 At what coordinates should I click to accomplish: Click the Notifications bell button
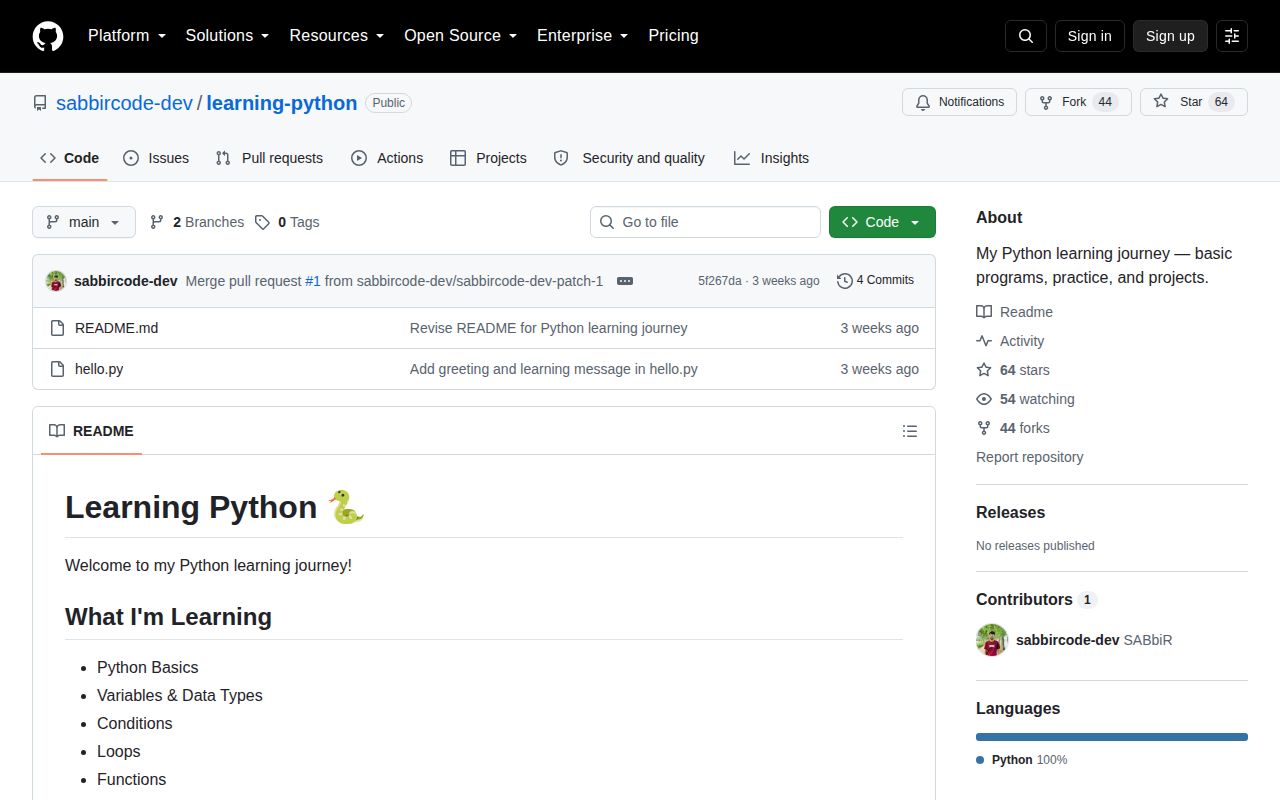tap(960, 102)
